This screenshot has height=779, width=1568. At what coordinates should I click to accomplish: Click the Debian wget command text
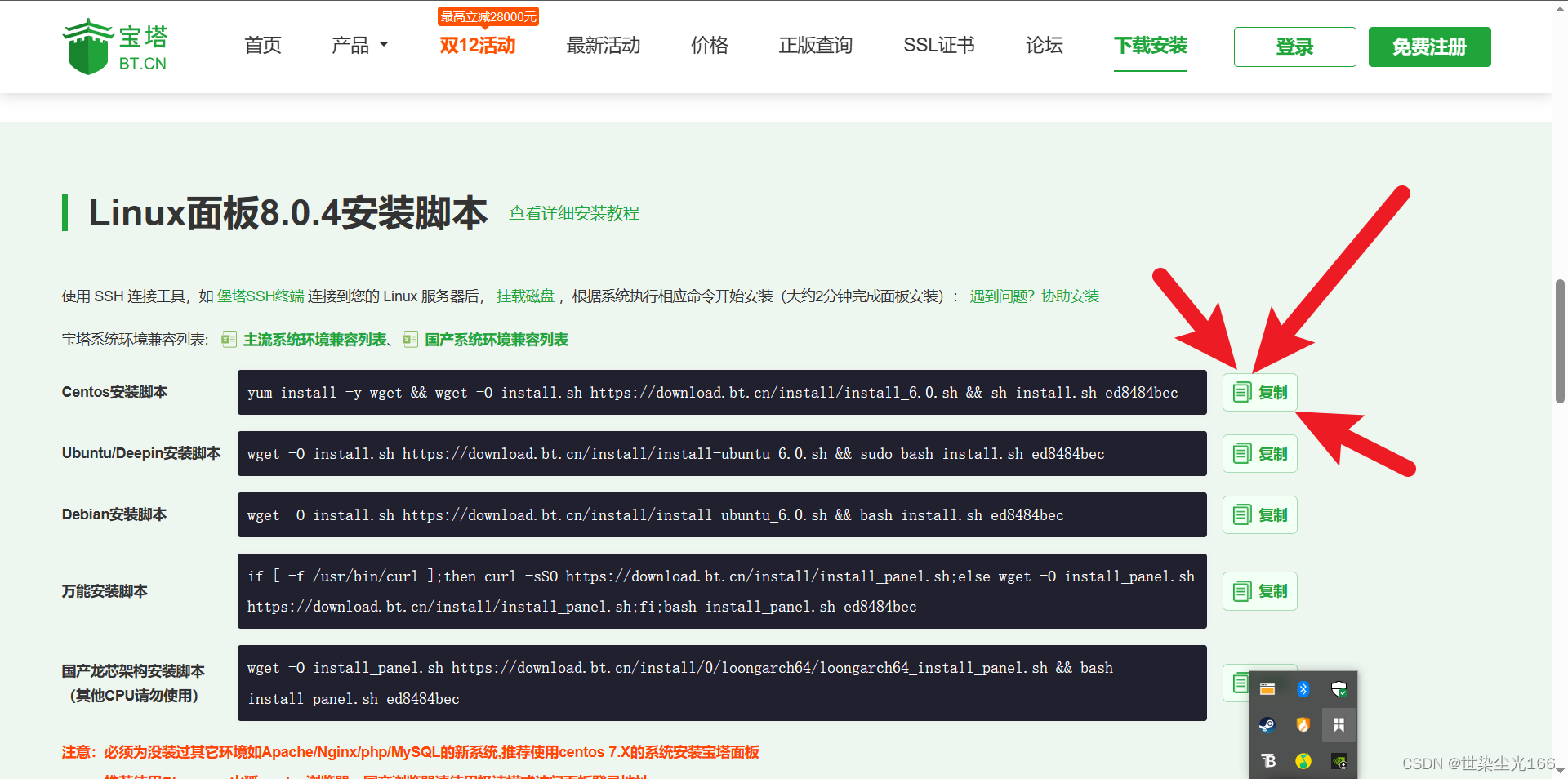click(x=656, y=515)
